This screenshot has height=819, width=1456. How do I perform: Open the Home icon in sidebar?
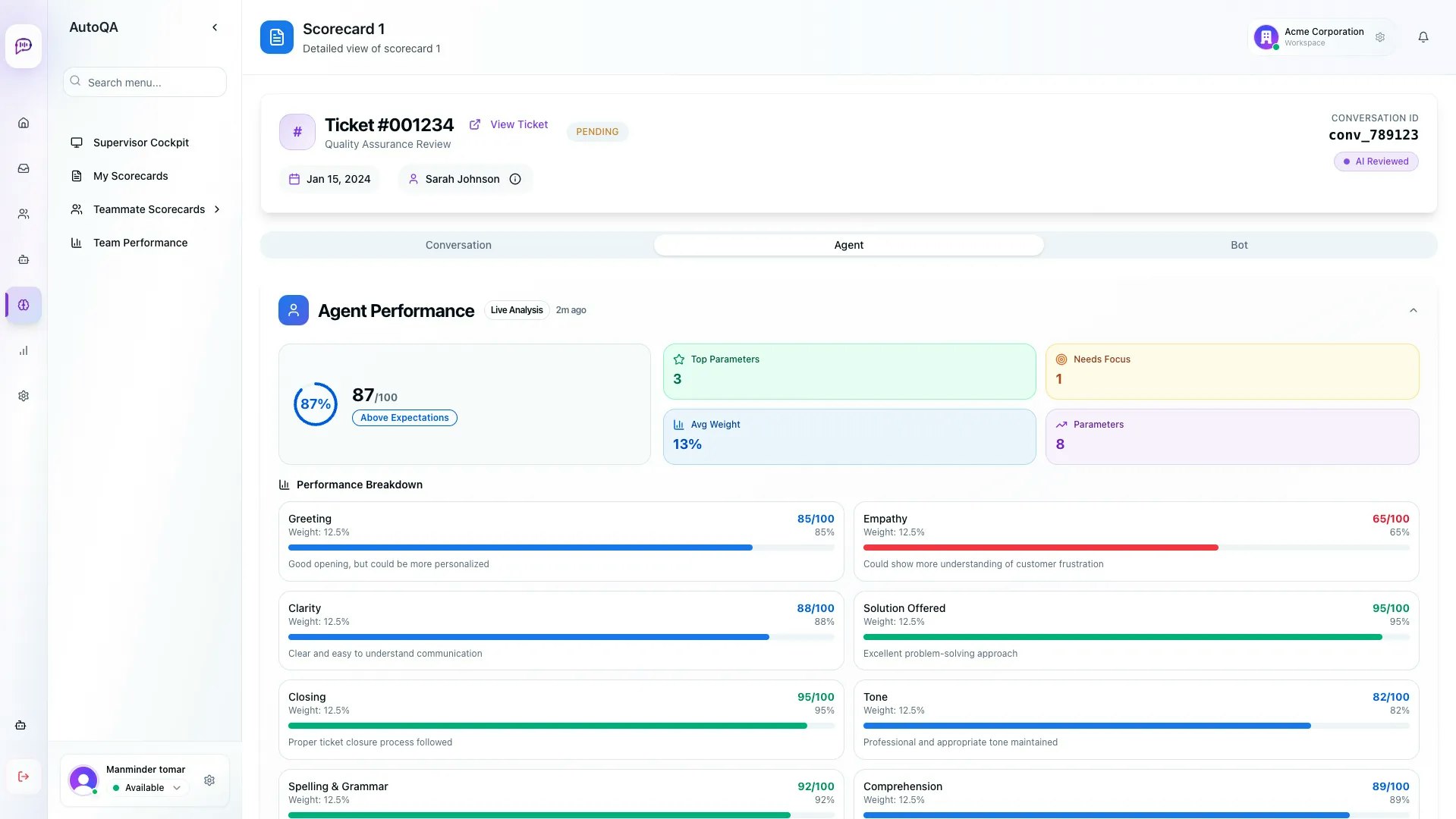tap(24, 122)
